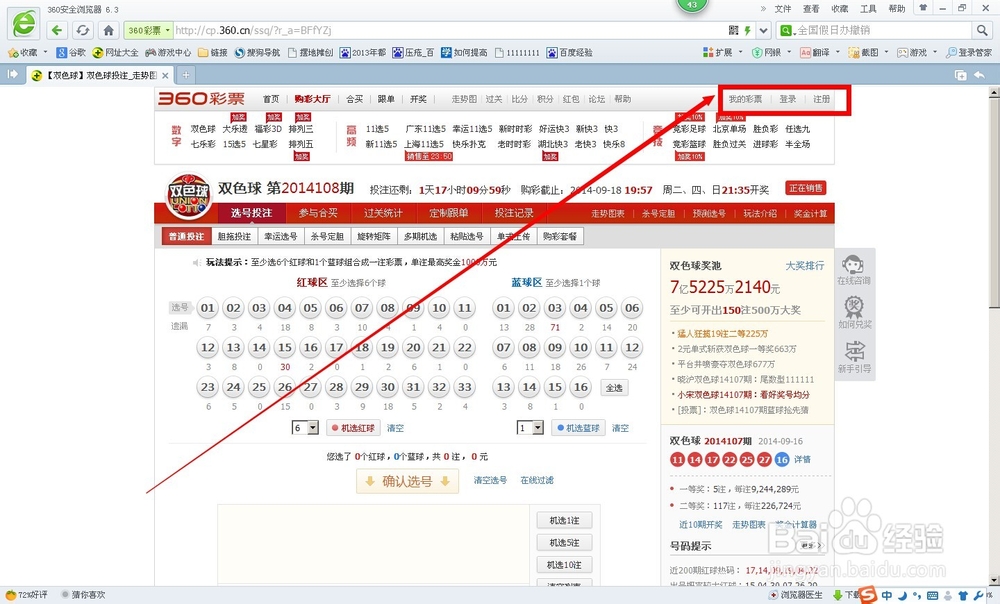Open the 谷歌 bookmark
1000x604 pixels.
(x=71, y=52)
